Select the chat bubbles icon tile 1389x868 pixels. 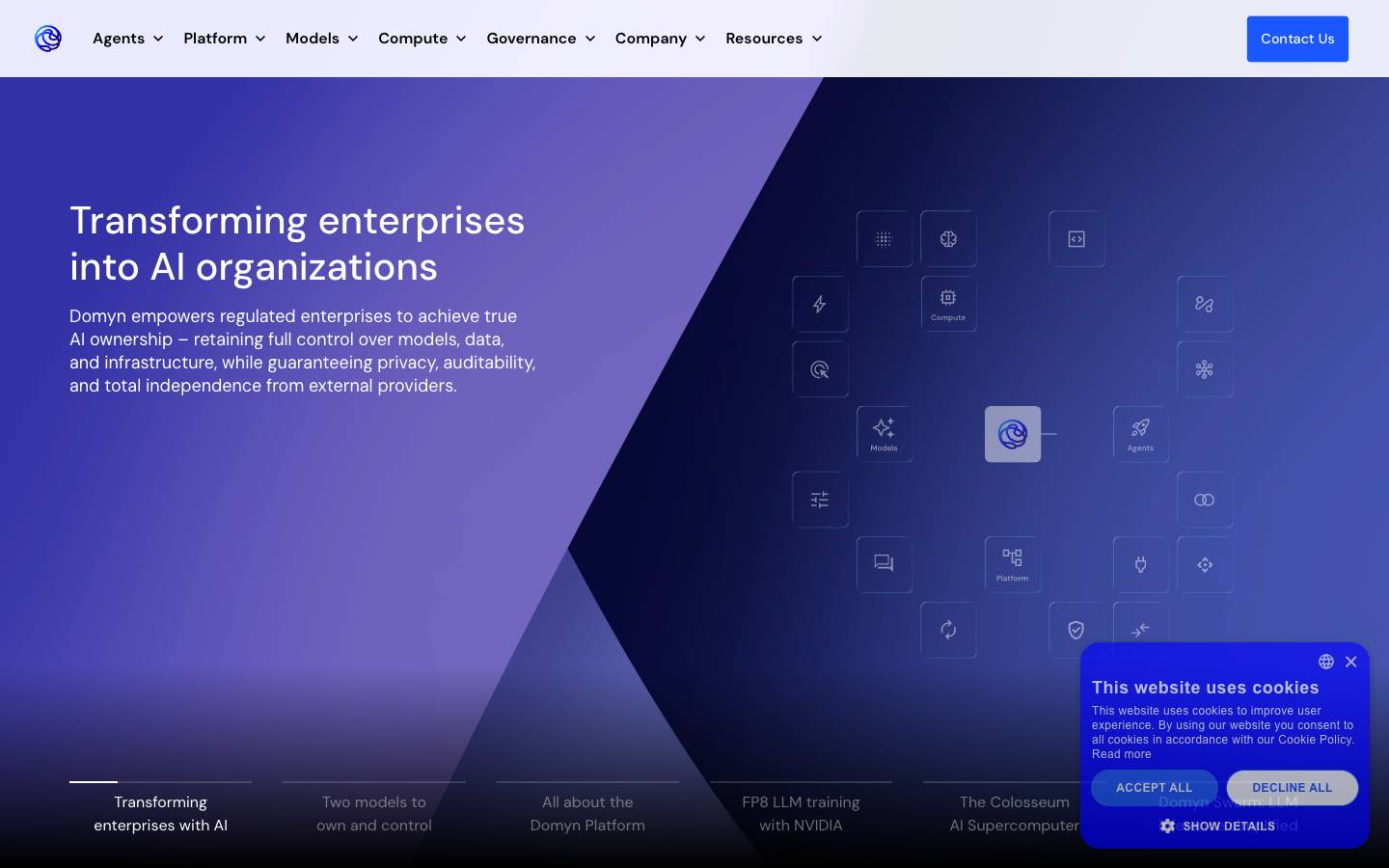coord(884,564)
